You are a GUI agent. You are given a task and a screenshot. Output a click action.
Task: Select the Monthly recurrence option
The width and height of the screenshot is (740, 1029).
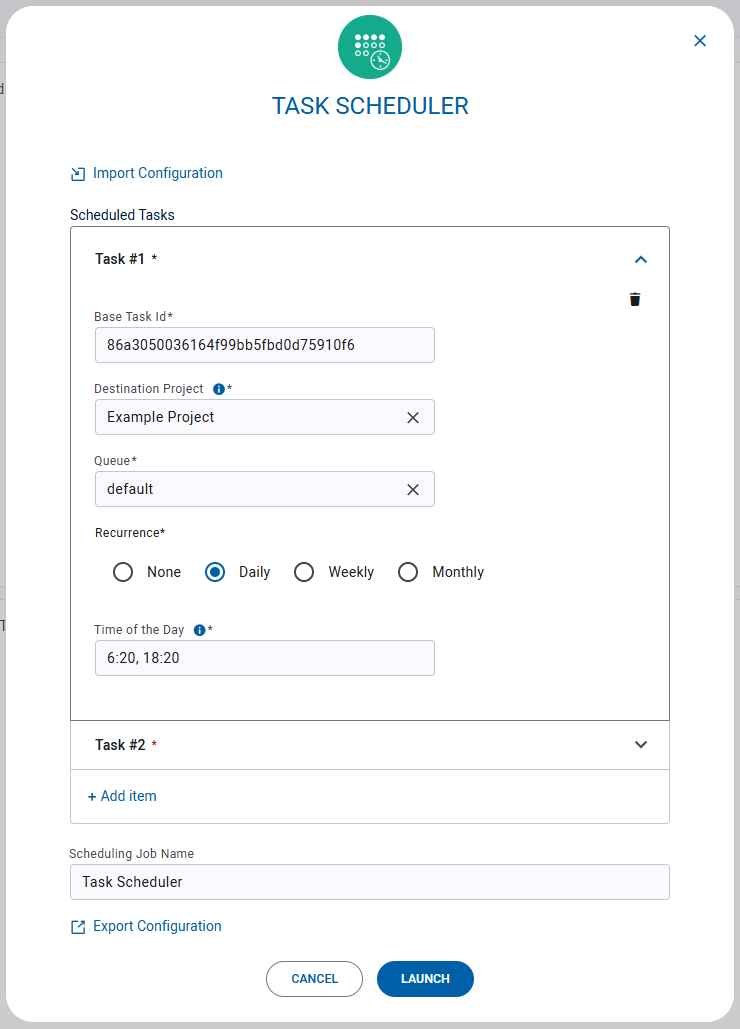point(408,572)
